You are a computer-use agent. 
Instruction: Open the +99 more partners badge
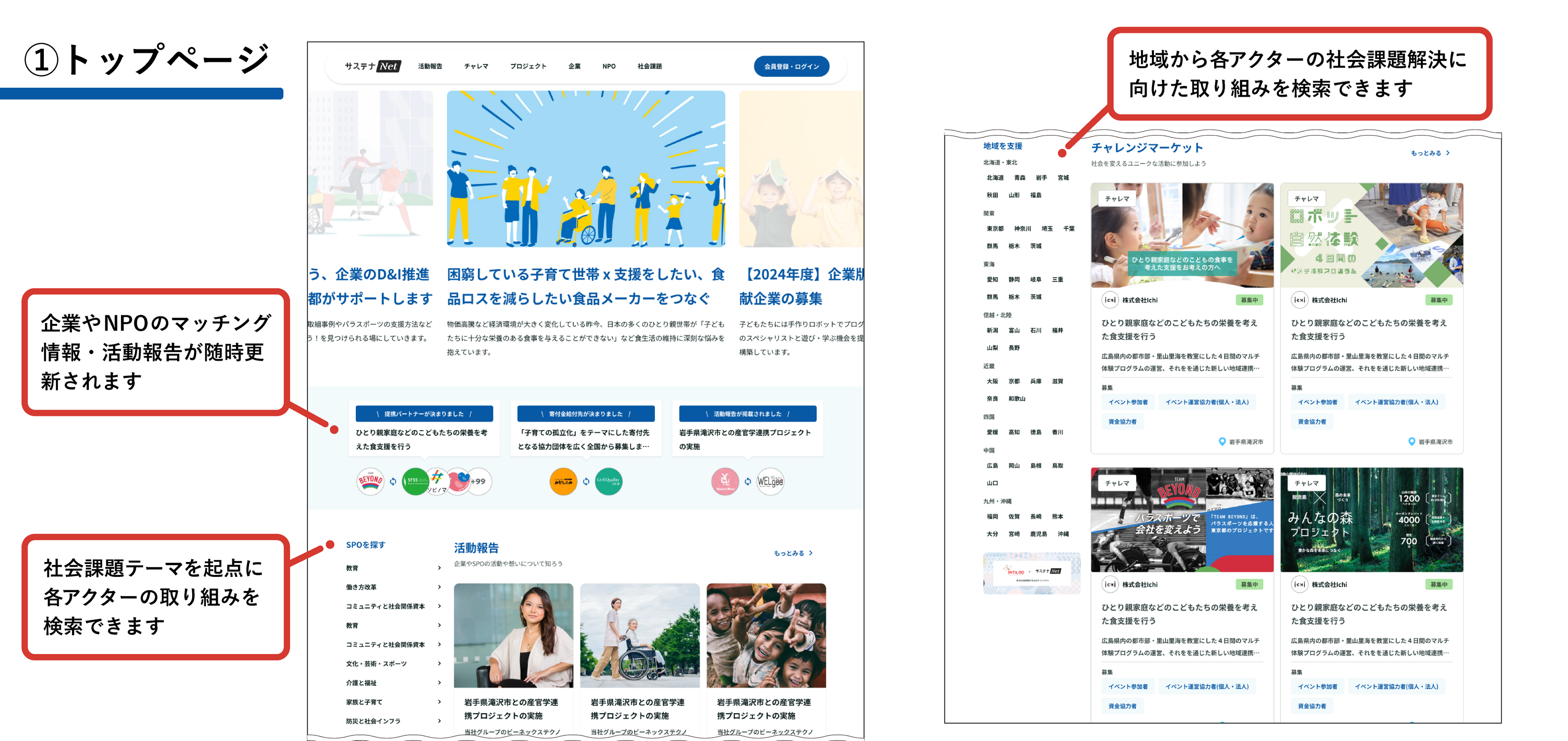point(478,482)
